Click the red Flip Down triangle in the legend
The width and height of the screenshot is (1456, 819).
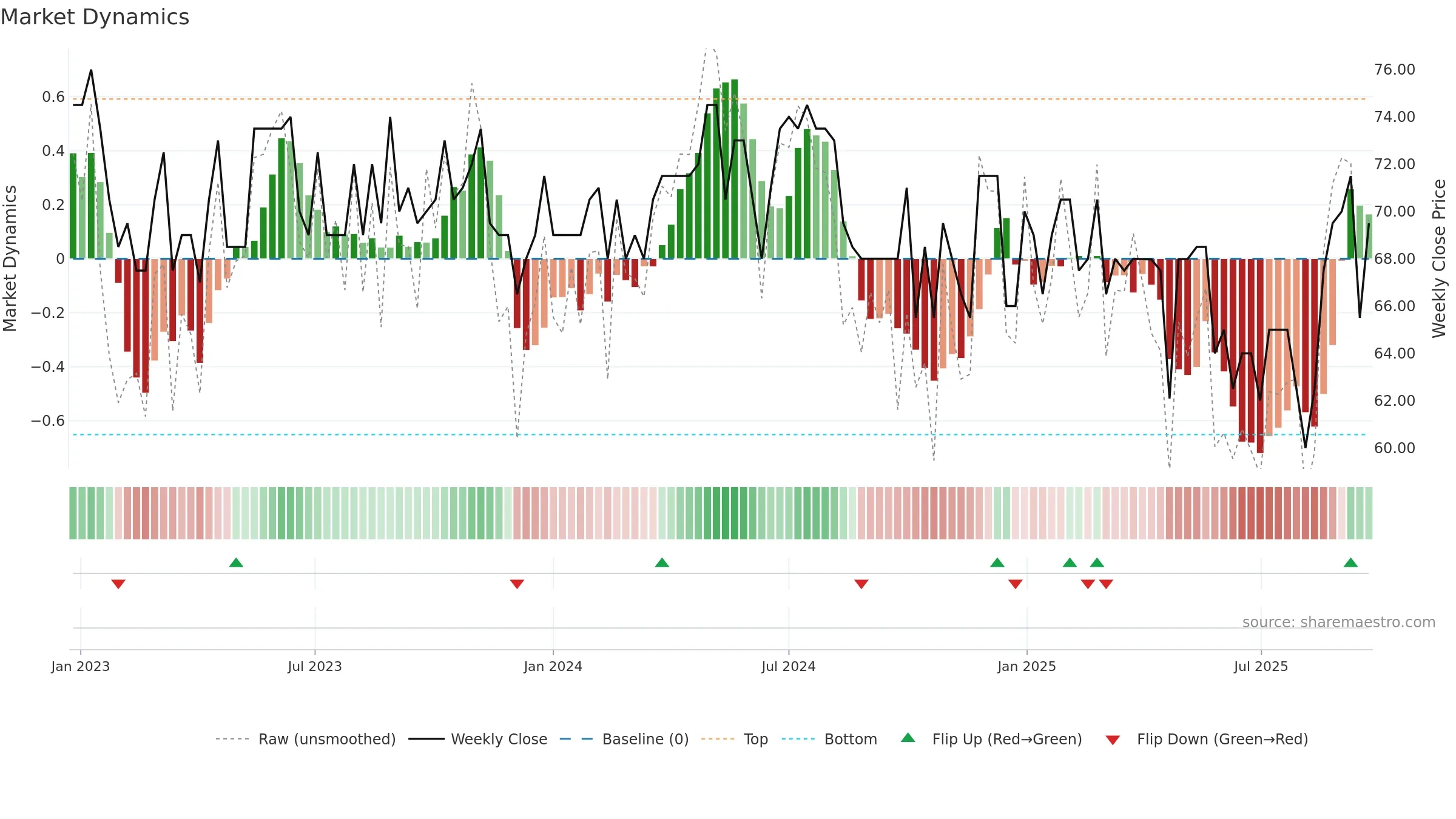pos(1113,740)
